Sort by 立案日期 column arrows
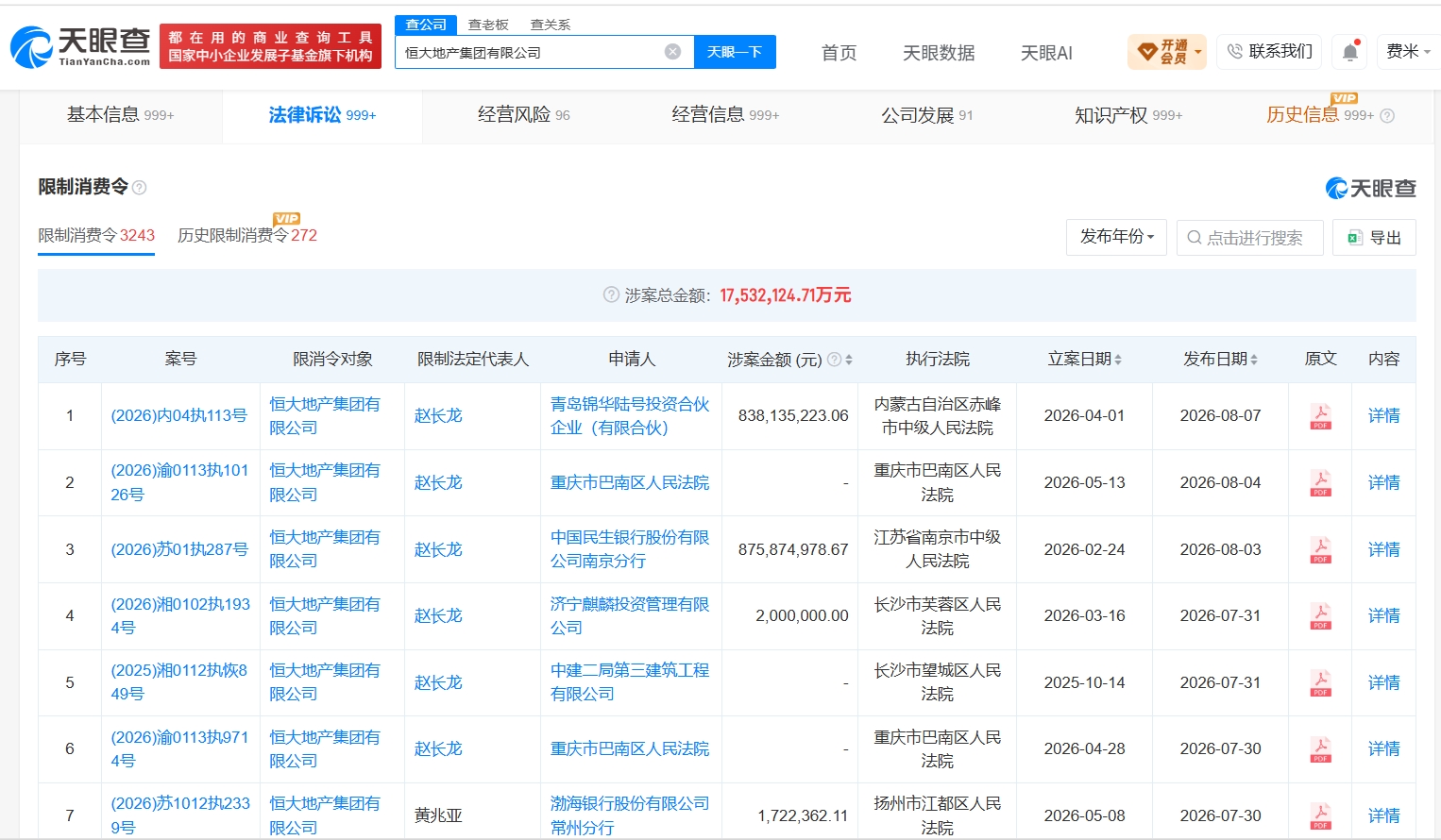The width and height of the screenshot is (1441, 840). pyautogui.click(x=1118, y=360)
